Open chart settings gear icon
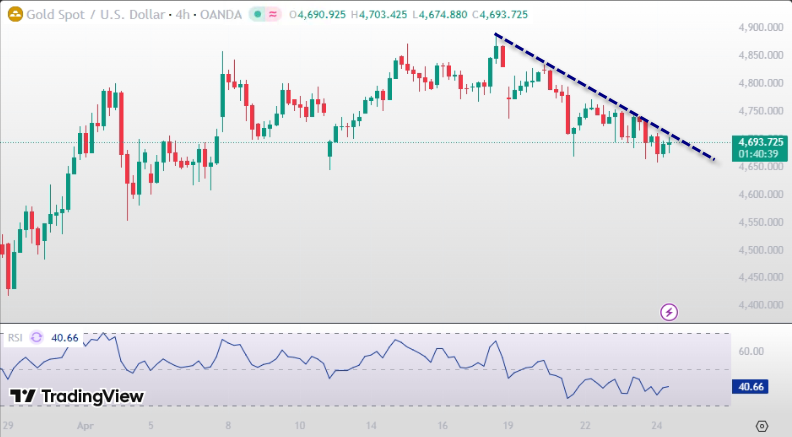 coord(762,425)
